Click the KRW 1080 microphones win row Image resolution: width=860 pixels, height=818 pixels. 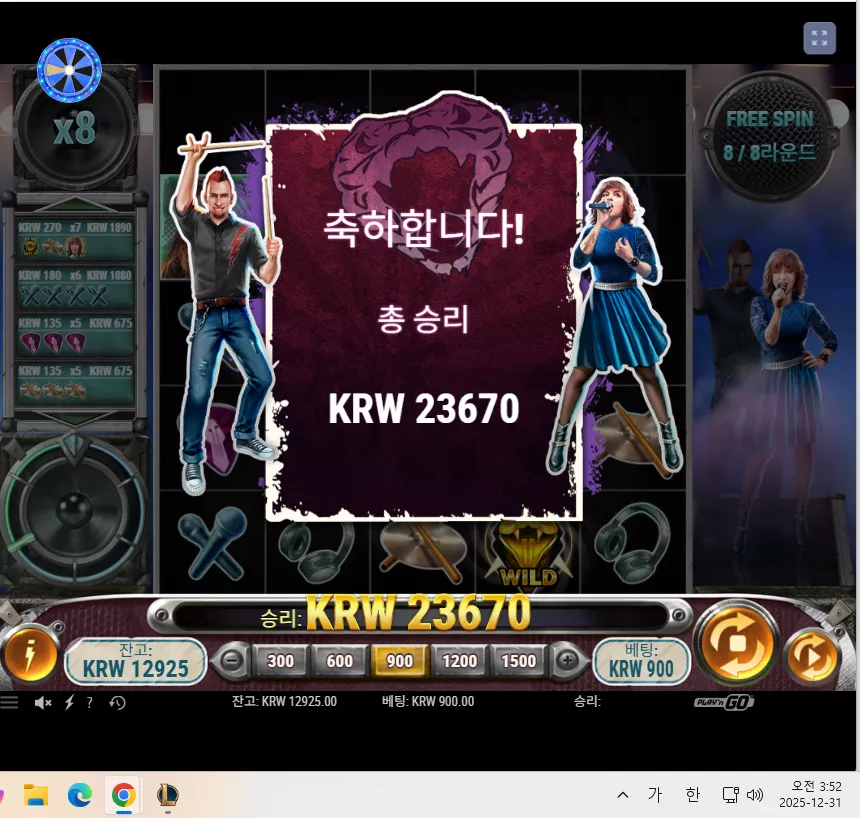pyautogui.click(x=75, y=287)
